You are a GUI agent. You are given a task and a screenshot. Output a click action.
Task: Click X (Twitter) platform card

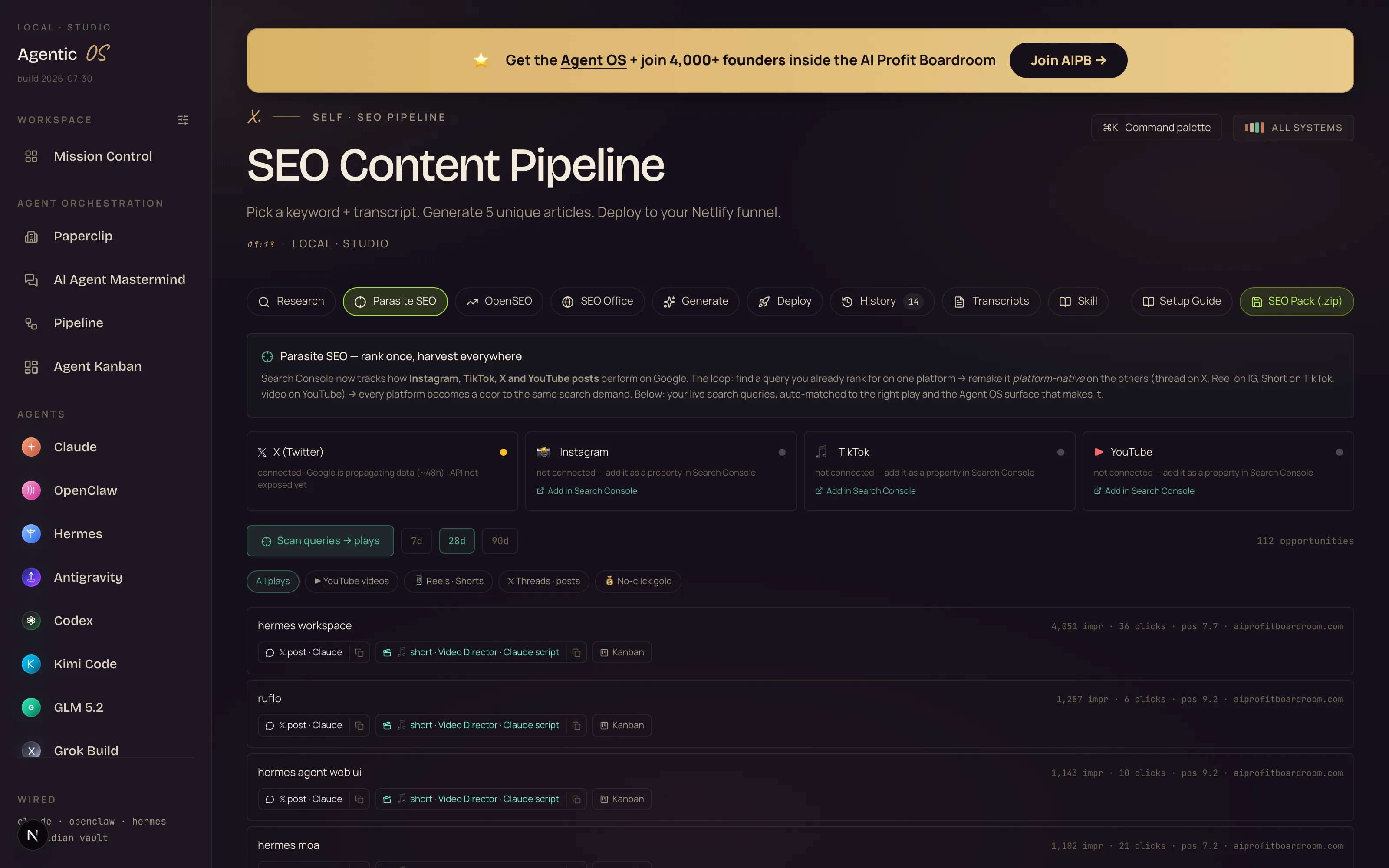pos(382,471)
